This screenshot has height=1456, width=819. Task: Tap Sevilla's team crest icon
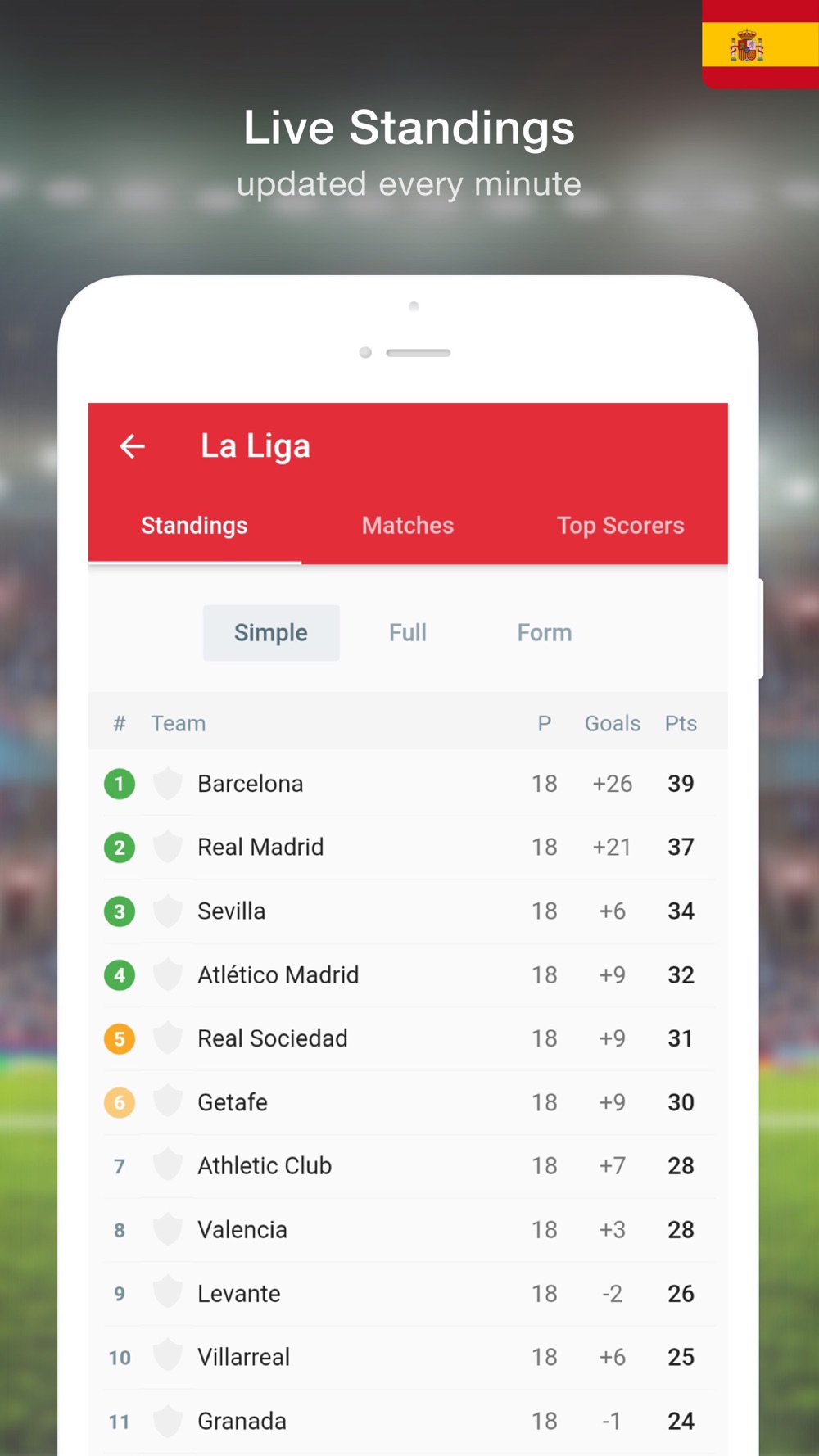(168, 911)
